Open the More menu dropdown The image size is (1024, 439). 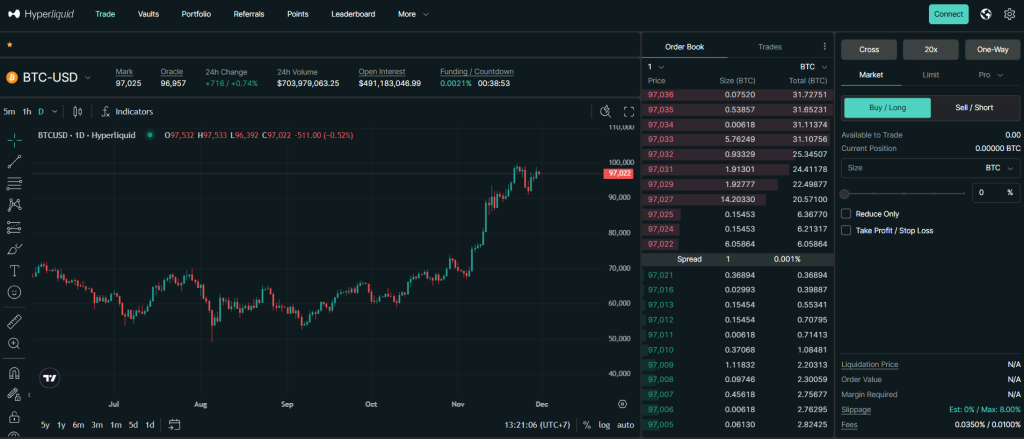click(x=412, y=14)
